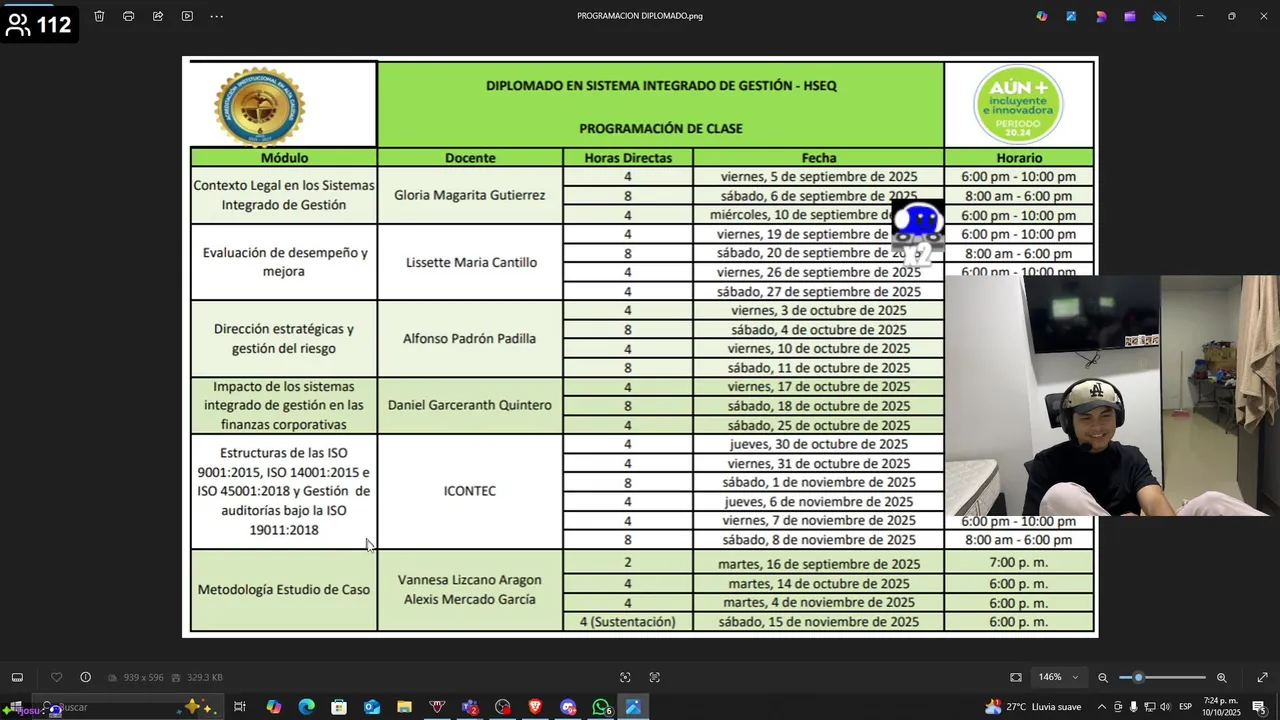Open the 146% zoom level dropdown
Image resolution: width=1280 pixels, height=720 pixels.
[1058, 677]
